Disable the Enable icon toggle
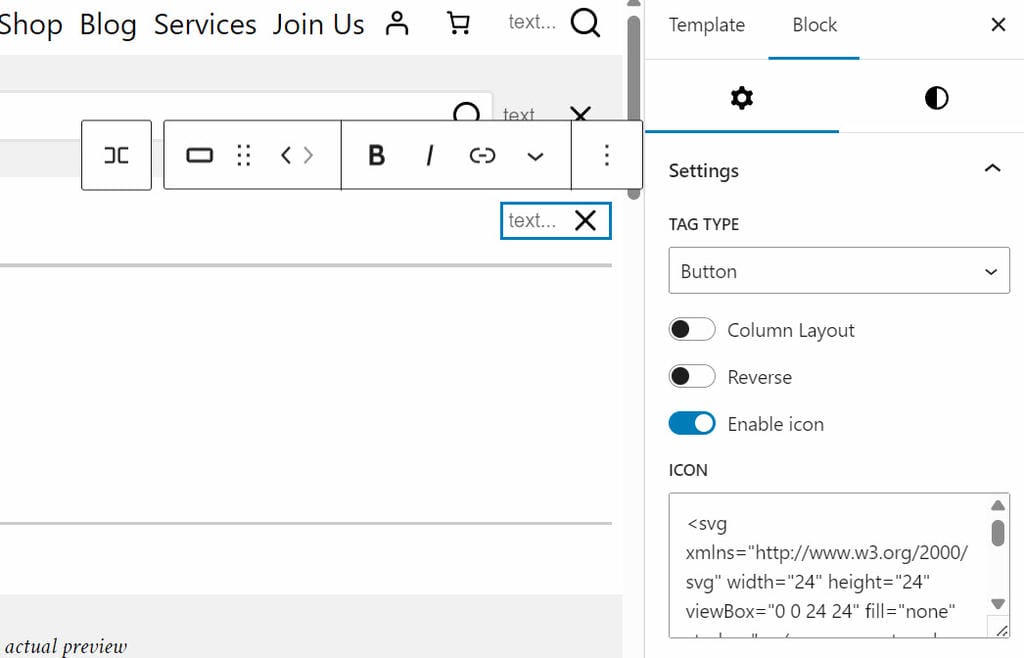This screenshot has width=1024, height=658. click(x=692, y=423)
